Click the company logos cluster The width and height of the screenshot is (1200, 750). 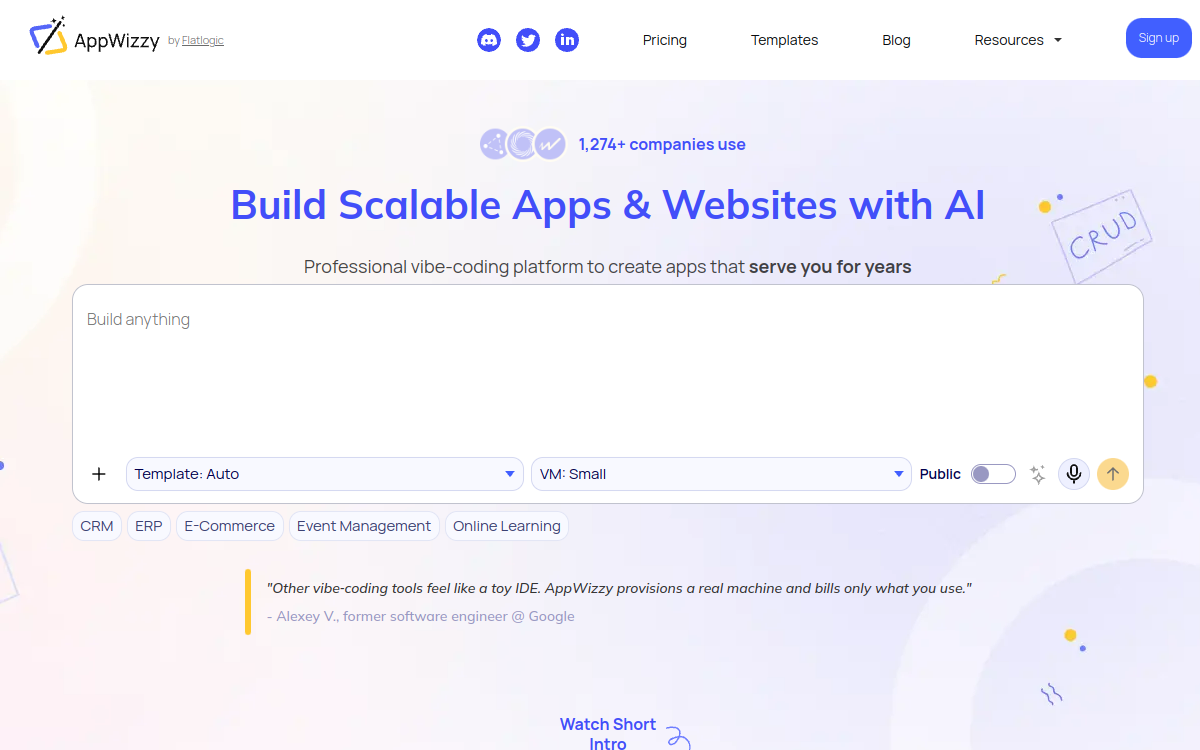point(523,144)
